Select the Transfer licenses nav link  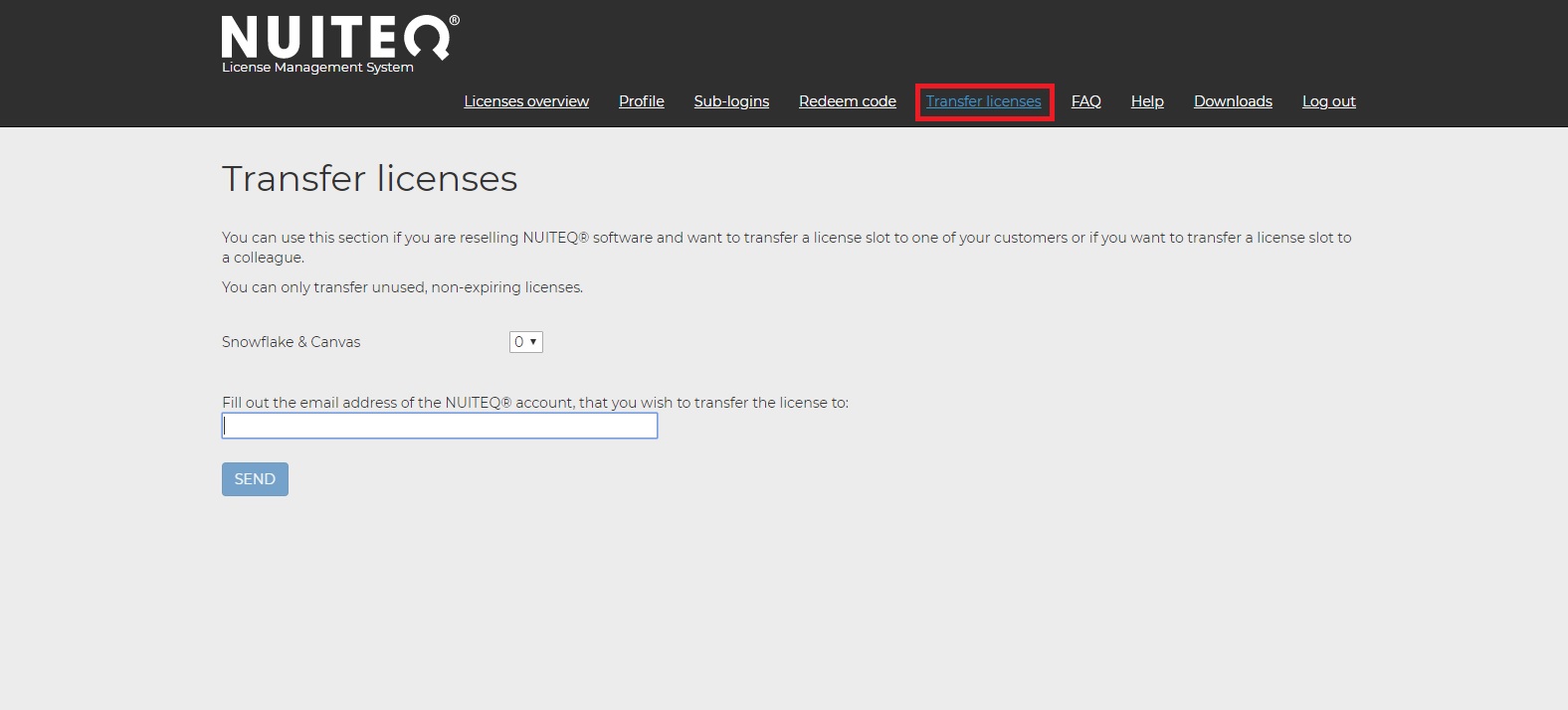coord(984,101)
